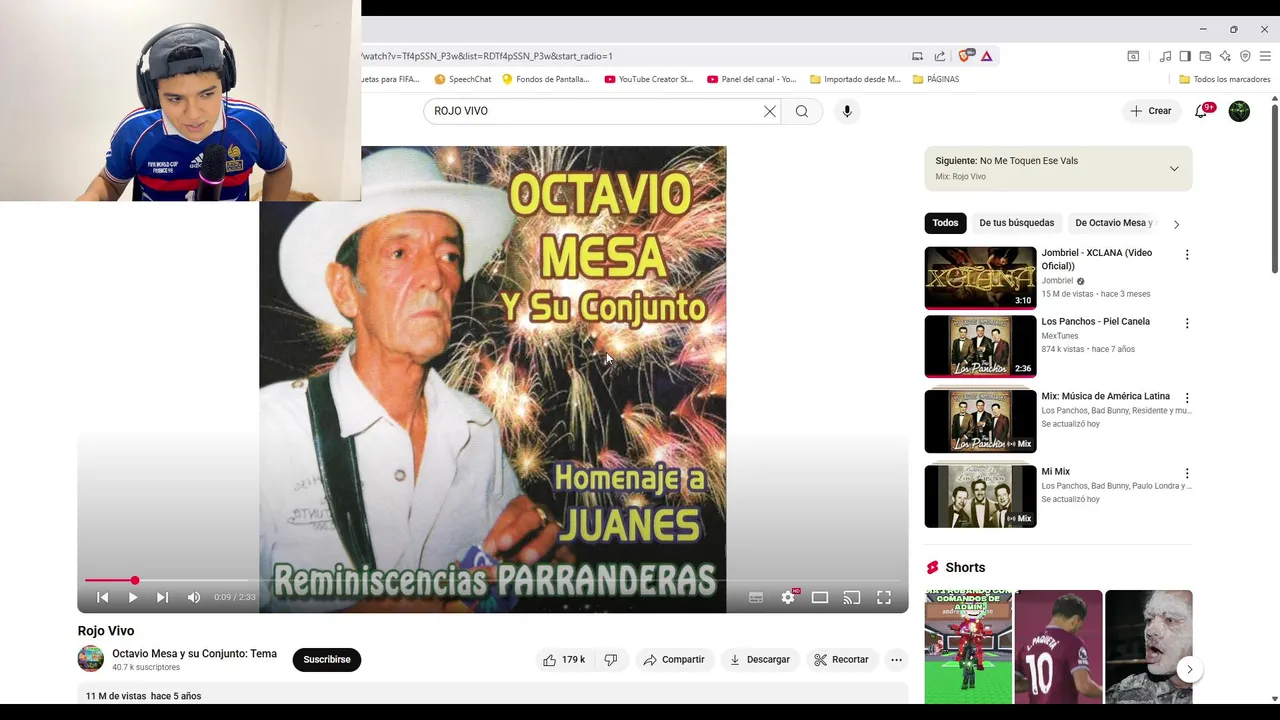Mute the video player volume
The height and width of the screenshot is (720, 1280).
pyautogui.click(x=194, y=597)
